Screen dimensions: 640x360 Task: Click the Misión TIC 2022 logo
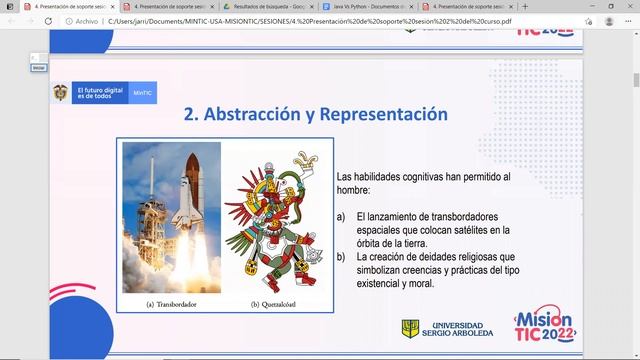click(545, 323)
